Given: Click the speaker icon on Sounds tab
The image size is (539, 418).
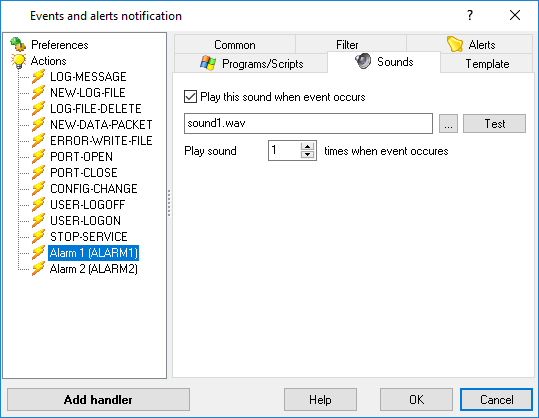Looking at the screenshot, I should tap(363, 61).
